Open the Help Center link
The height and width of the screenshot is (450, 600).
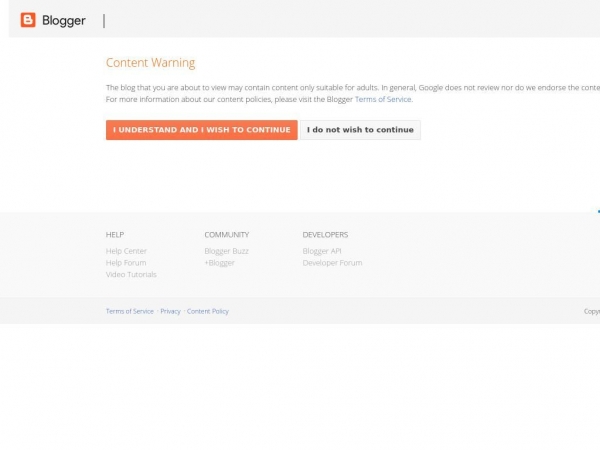tap(126, 251)
